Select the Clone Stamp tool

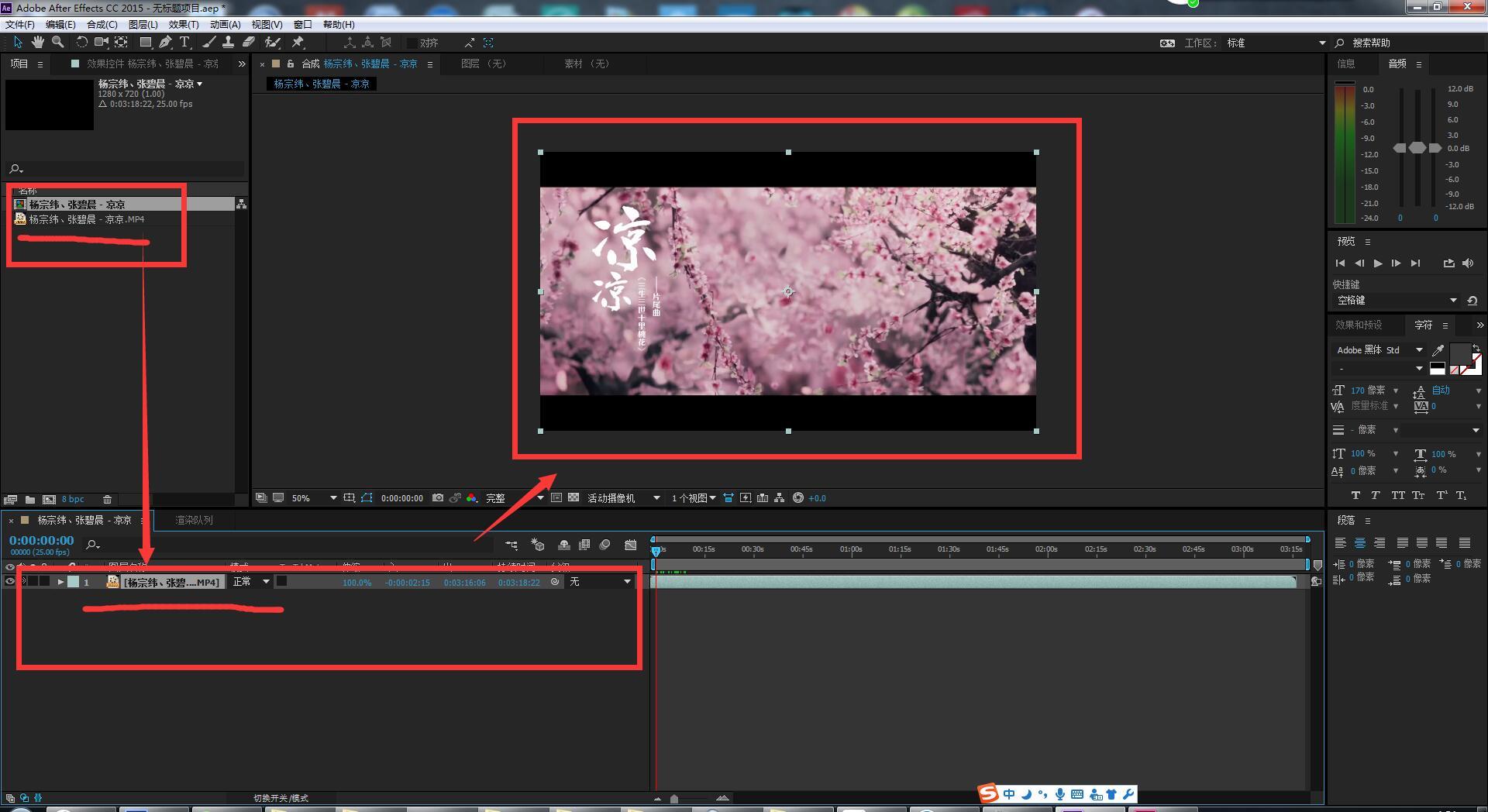pyautogui.click(x=229, y=43)
